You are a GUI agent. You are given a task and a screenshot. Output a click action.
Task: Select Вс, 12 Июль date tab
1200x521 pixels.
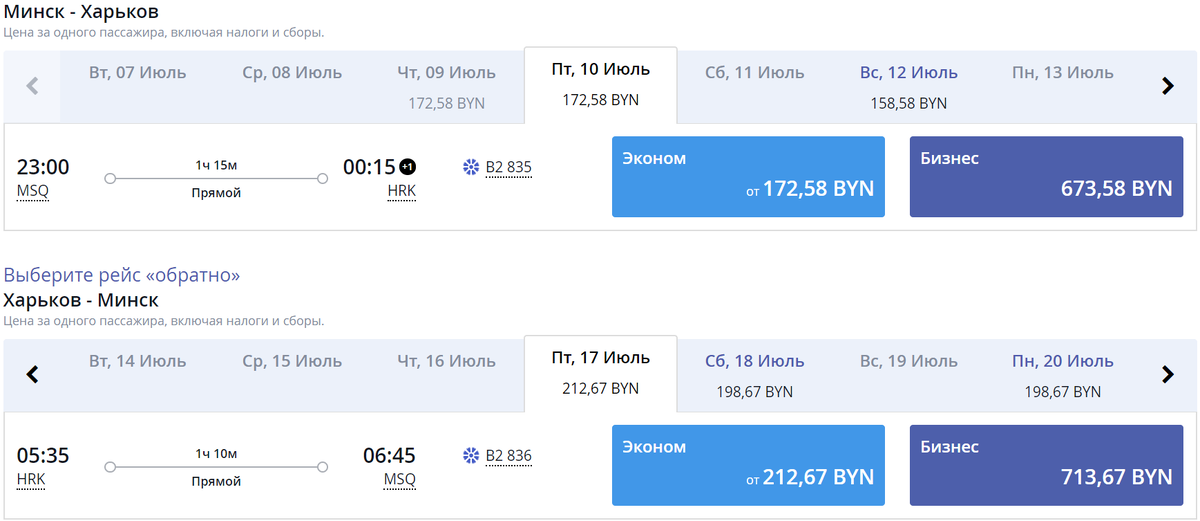click(x=908, y=86)
